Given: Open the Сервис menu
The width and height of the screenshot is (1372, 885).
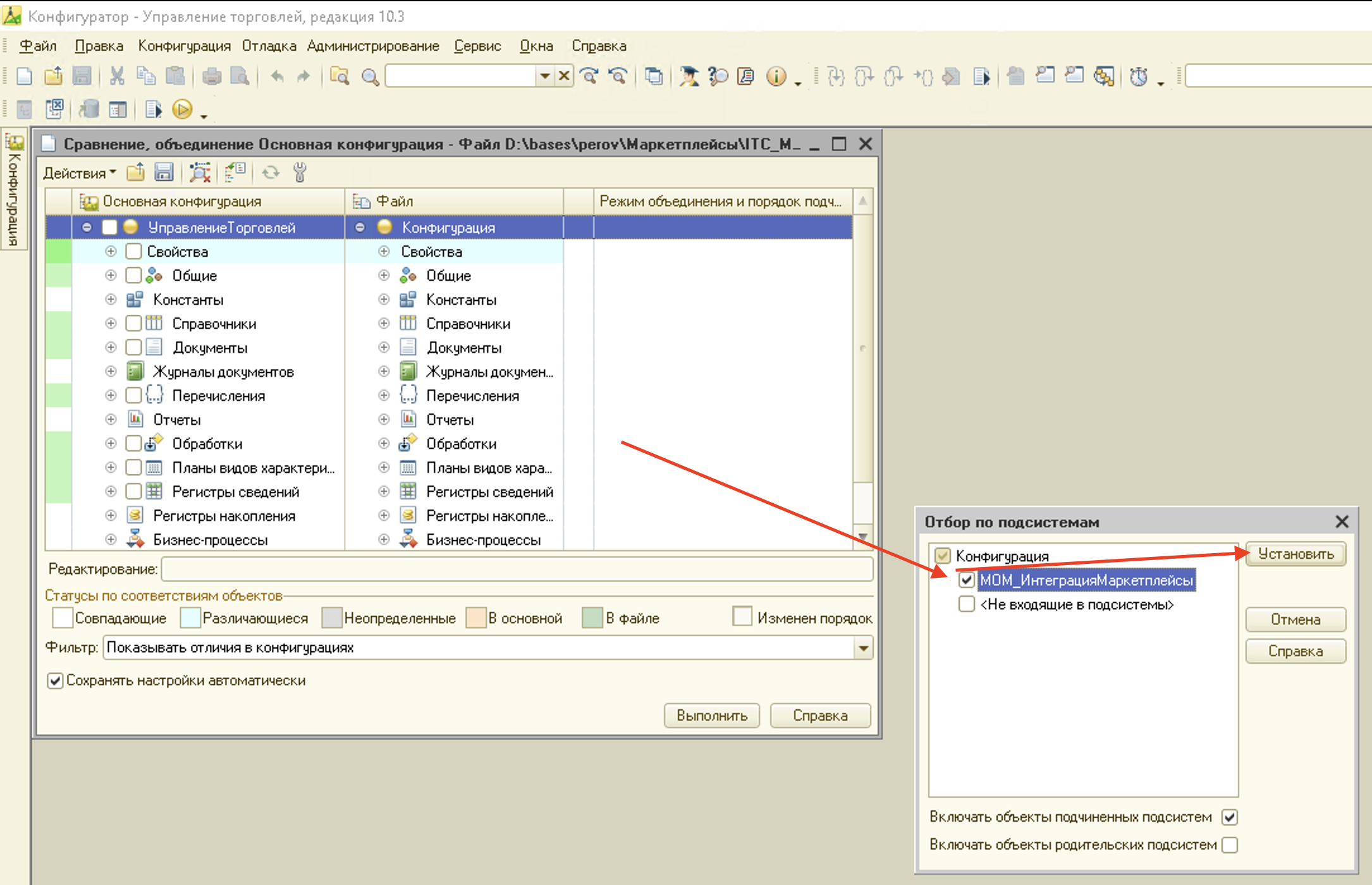Looking at the screenshot, I should [x=477, y=46].
